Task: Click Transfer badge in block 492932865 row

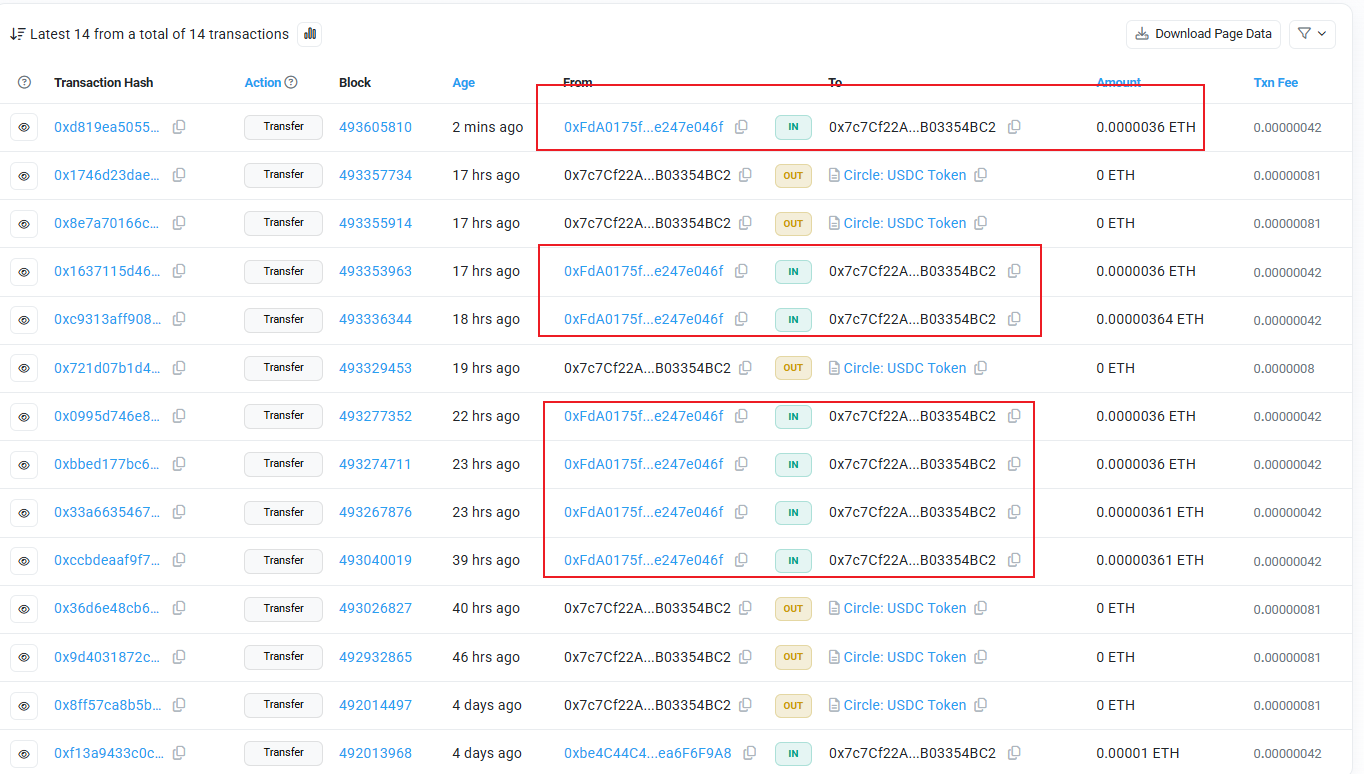Action: [283, 657]
